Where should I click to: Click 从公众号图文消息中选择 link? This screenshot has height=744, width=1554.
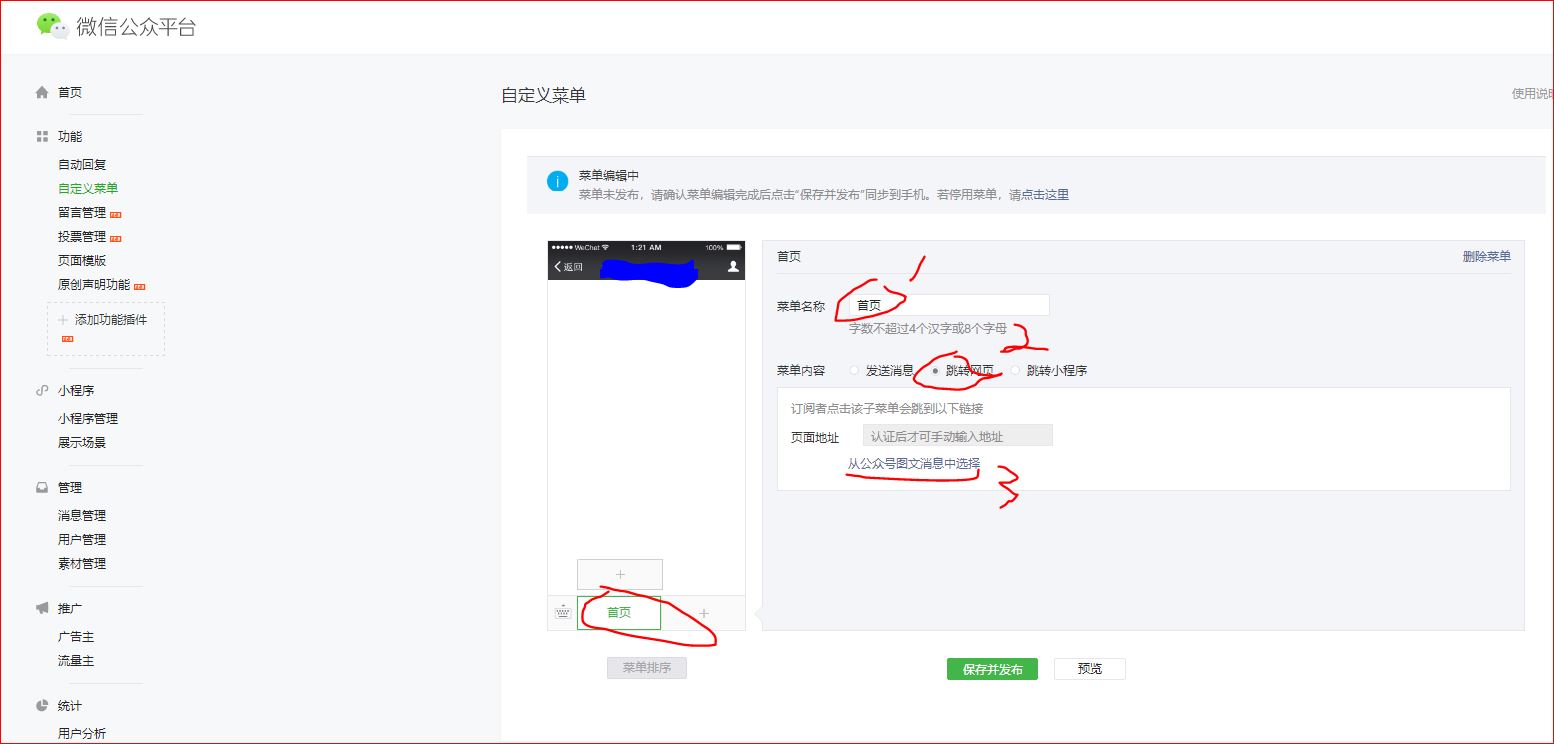click(x=914, y=463)
